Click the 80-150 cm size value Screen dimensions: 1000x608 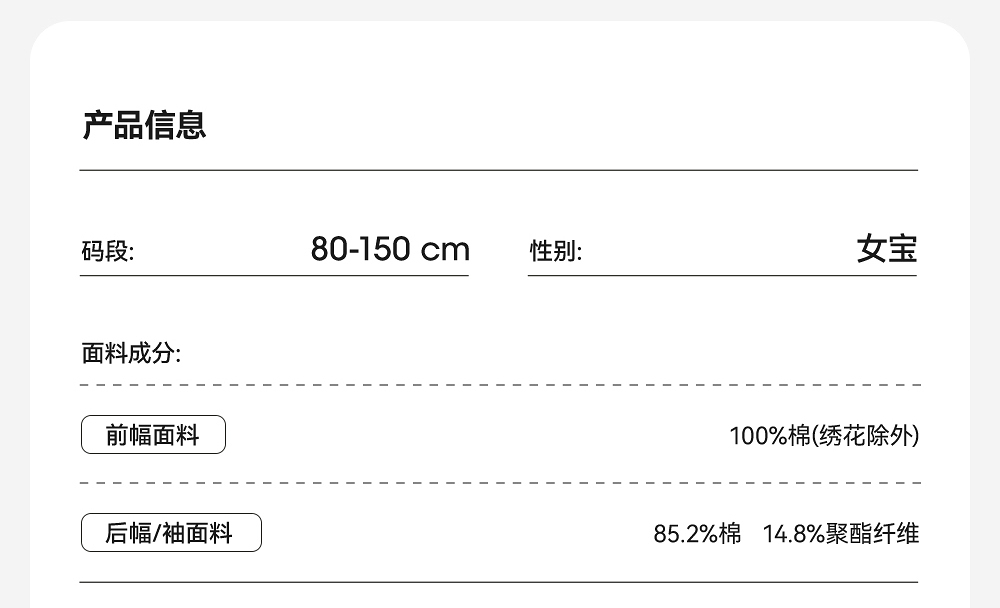point(389,249)
